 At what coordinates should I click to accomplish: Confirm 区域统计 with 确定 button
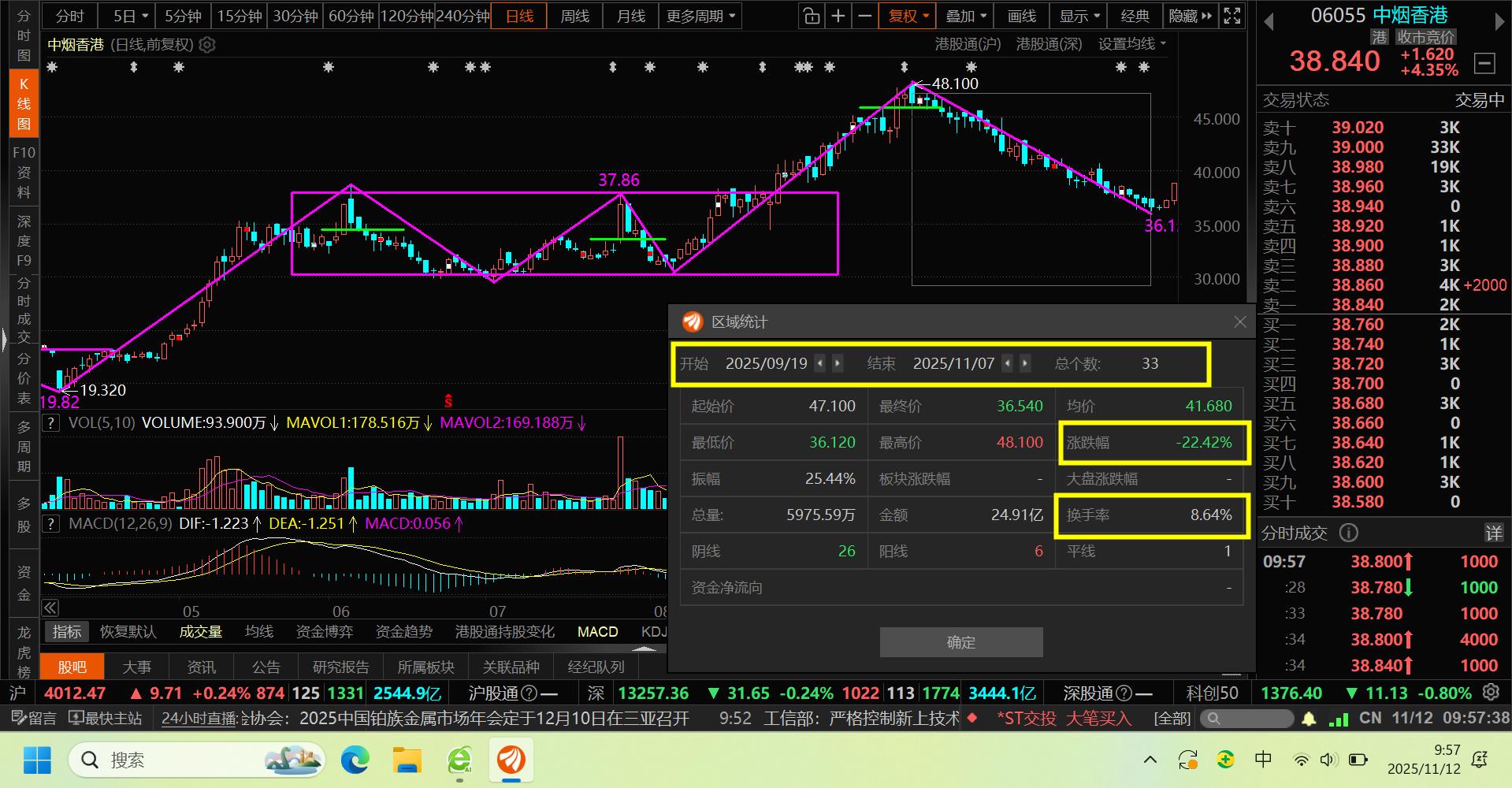click(961, 642)
